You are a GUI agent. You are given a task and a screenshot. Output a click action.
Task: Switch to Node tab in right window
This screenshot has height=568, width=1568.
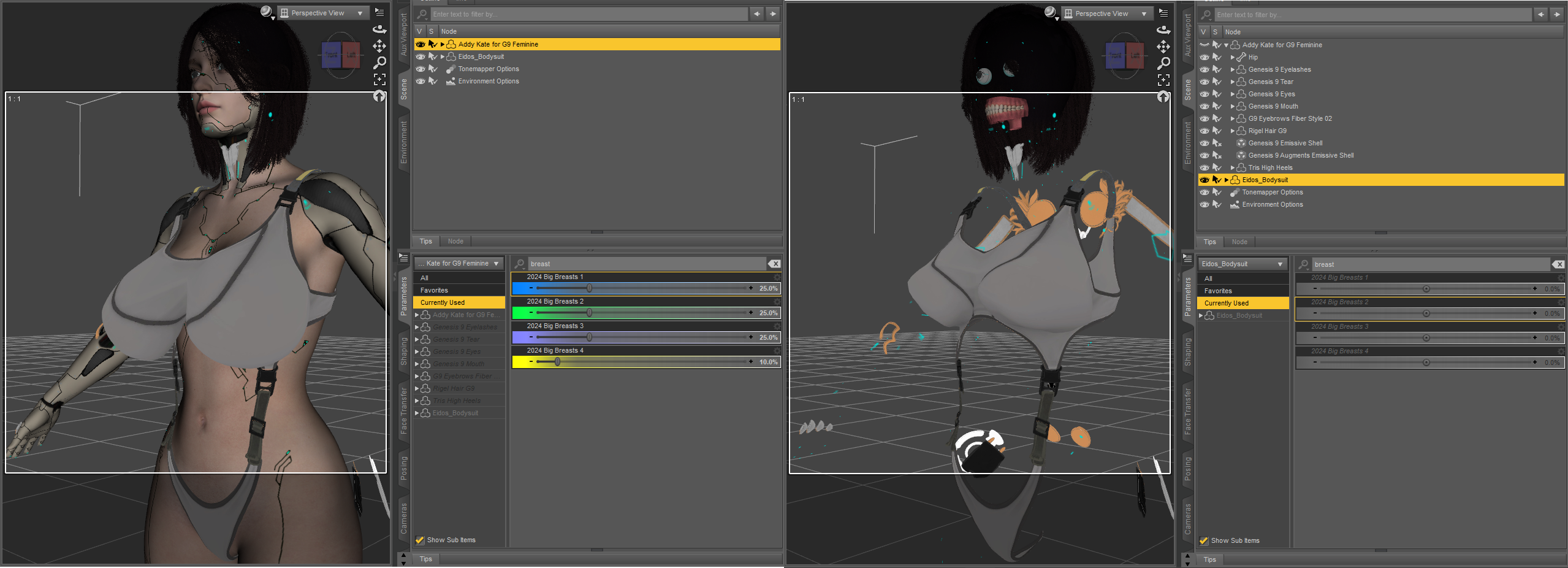[1239, 242]
